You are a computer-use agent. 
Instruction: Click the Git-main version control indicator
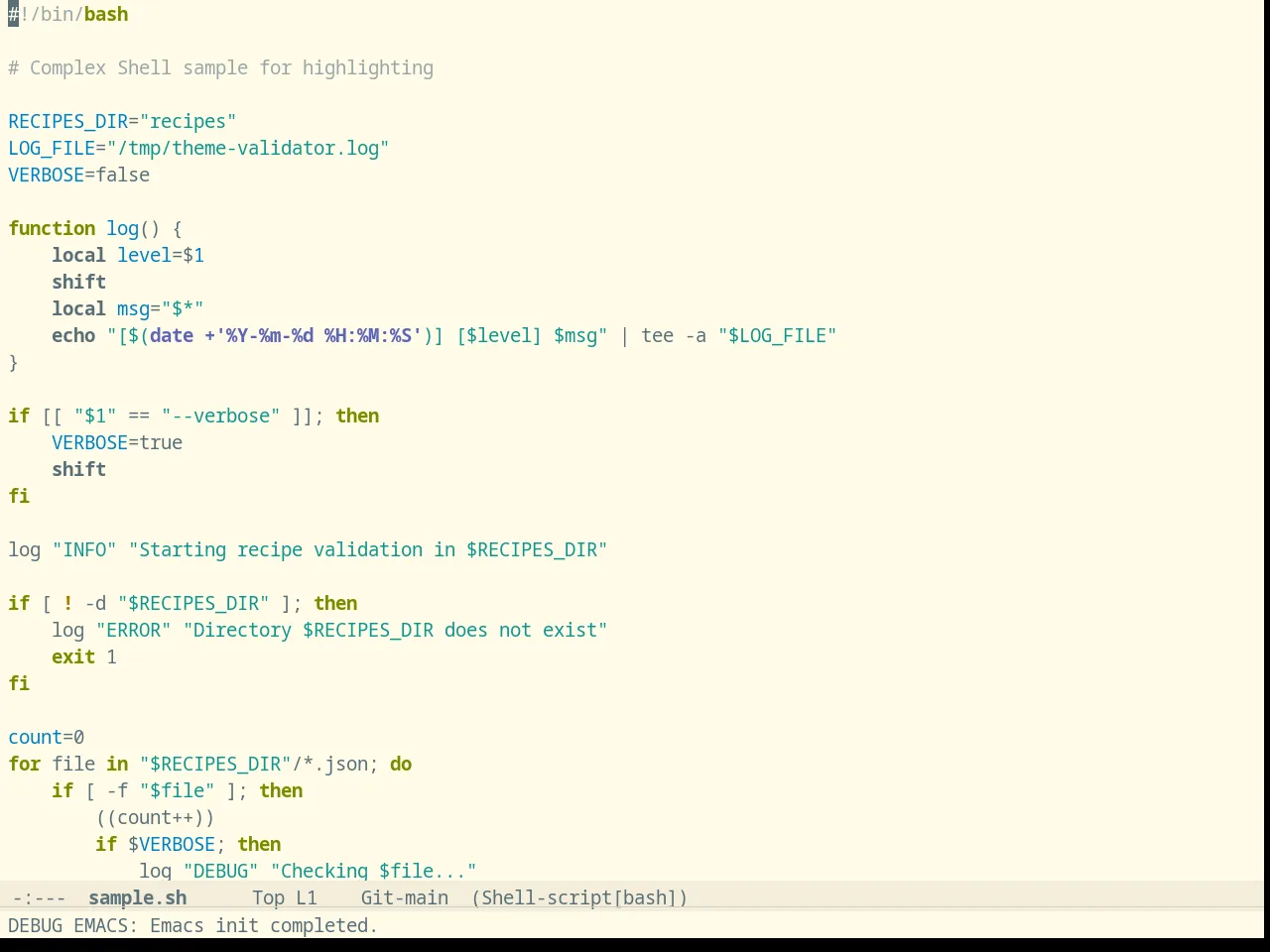coord(404,898)
